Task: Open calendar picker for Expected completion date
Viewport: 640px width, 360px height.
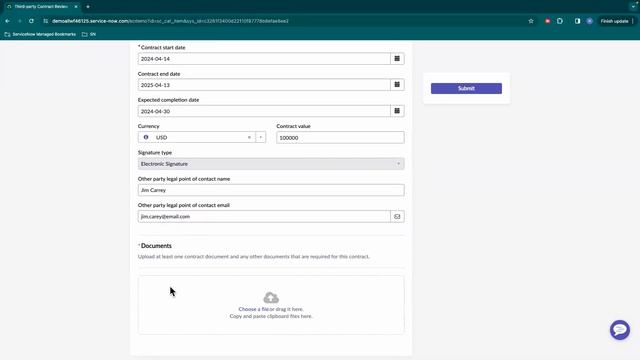Action: point(397,111)
